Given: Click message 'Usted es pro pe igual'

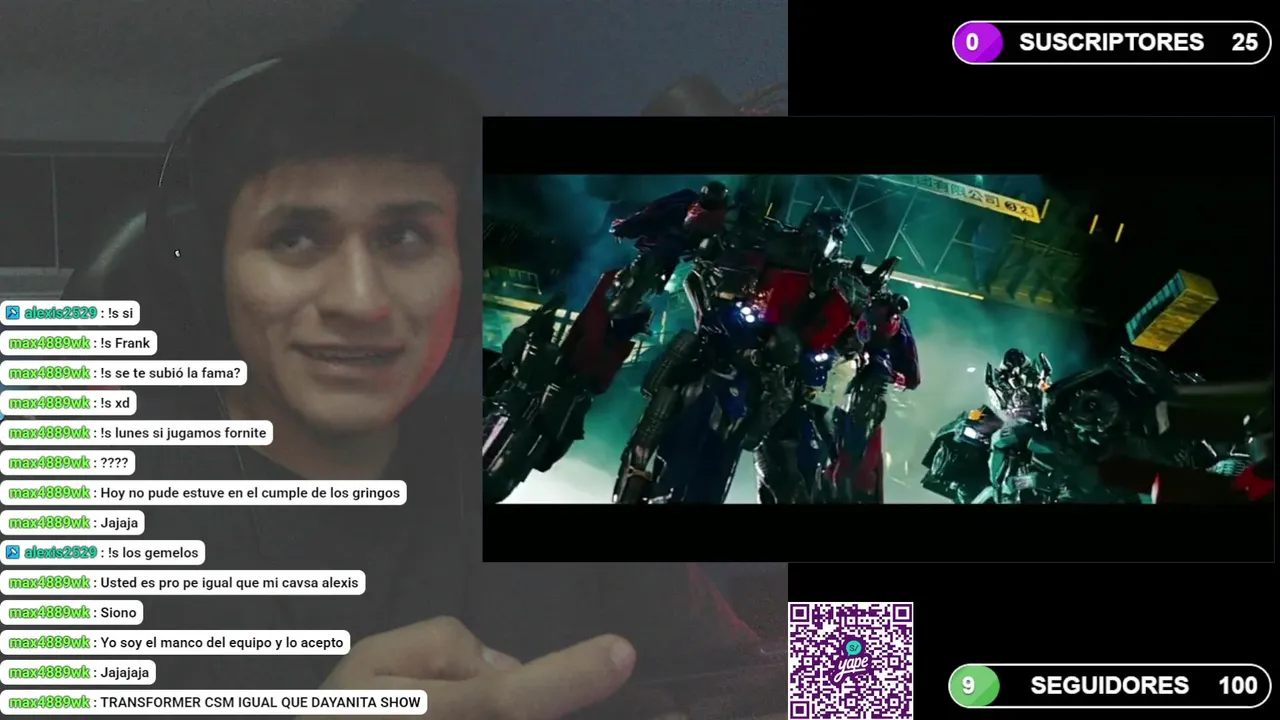Looking at the screenshot, I should coord(183,583).
